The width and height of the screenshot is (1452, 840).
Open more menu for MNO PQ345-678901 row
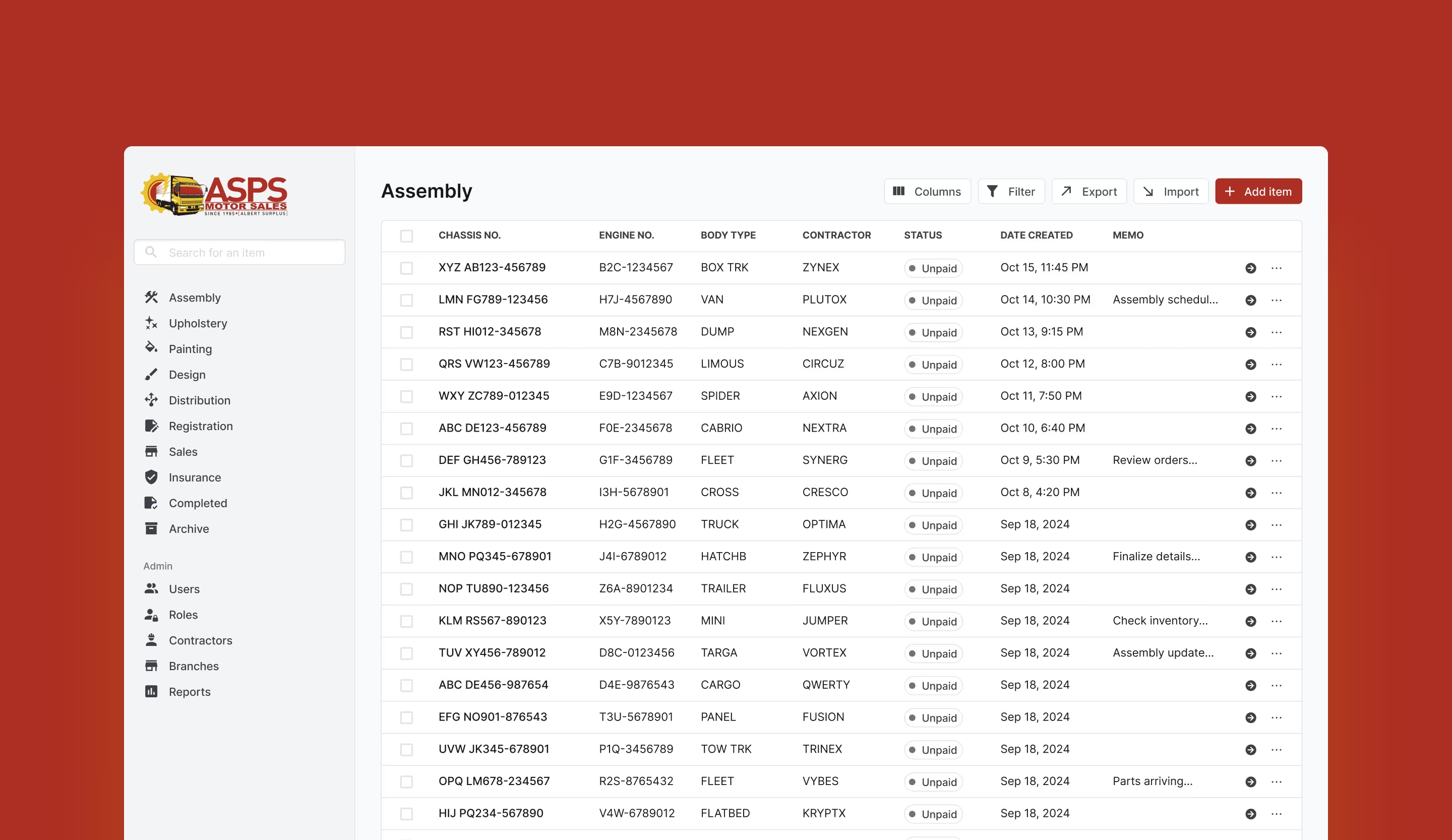pyautogui.click(x=1276, y=557)
